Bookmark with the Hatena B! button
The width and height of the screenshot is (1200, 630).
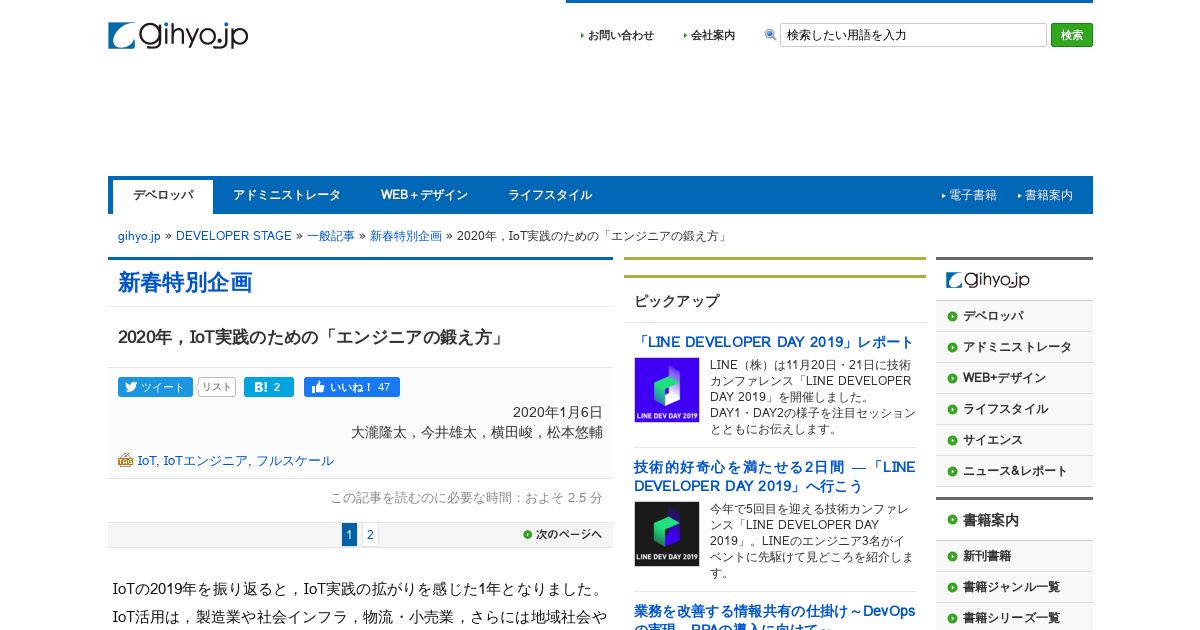(269, 387)
